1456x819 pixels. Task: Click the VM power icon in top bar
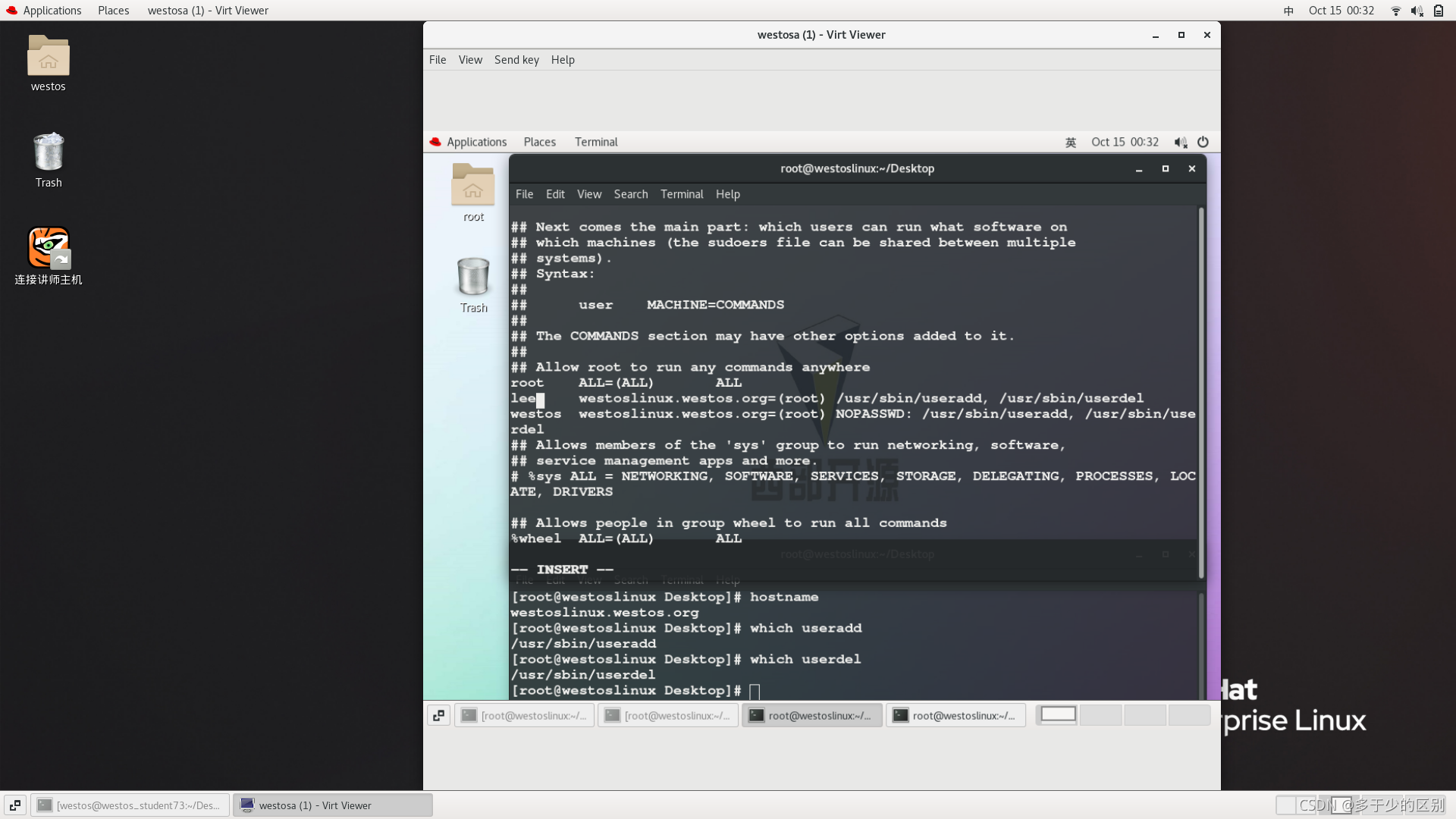click(x=1203, y=142)
